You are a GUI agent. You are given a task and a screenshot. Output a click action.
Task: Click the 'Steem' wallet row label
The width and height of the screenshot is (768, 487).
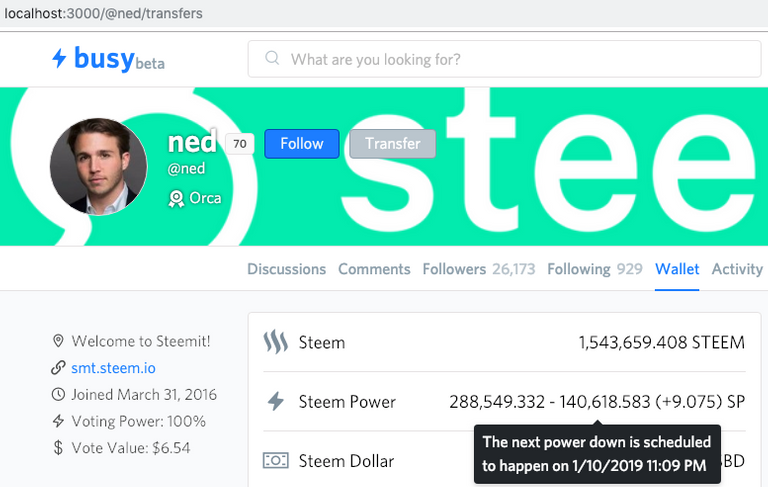(x=322, y=342)
